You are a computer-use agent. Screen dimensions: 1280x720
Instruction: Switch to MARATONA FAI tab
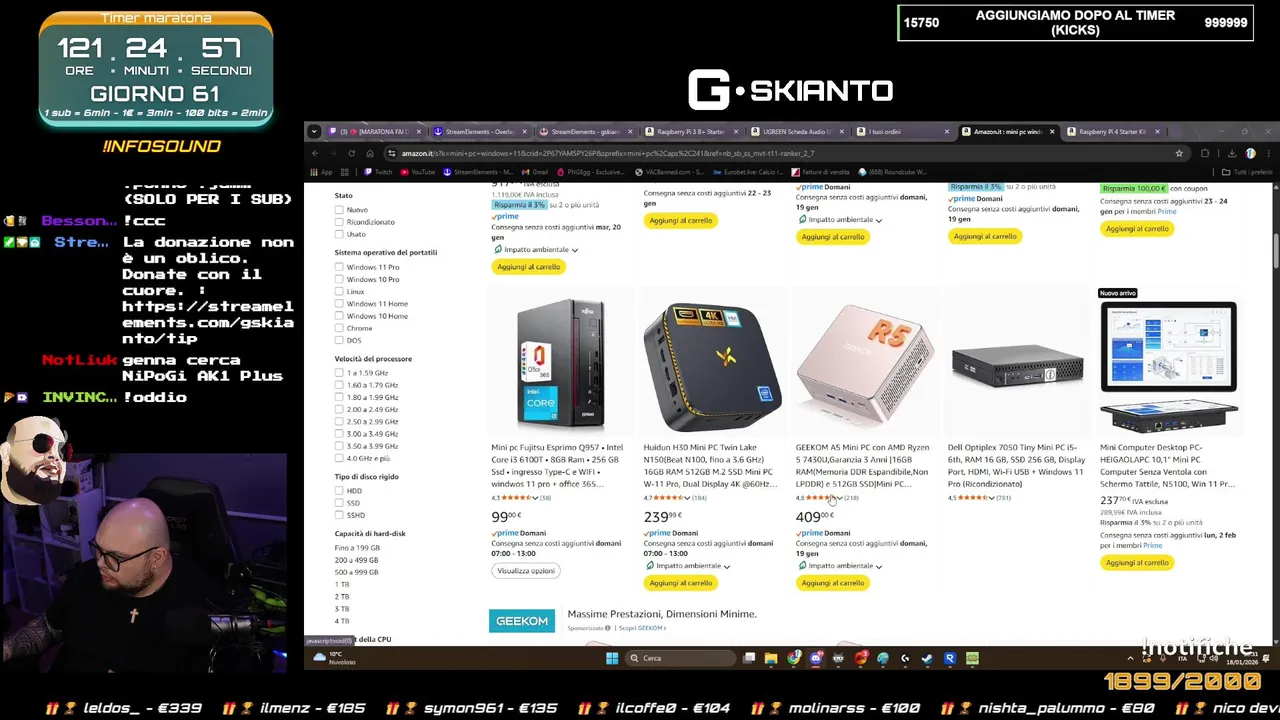coord(373,132)
